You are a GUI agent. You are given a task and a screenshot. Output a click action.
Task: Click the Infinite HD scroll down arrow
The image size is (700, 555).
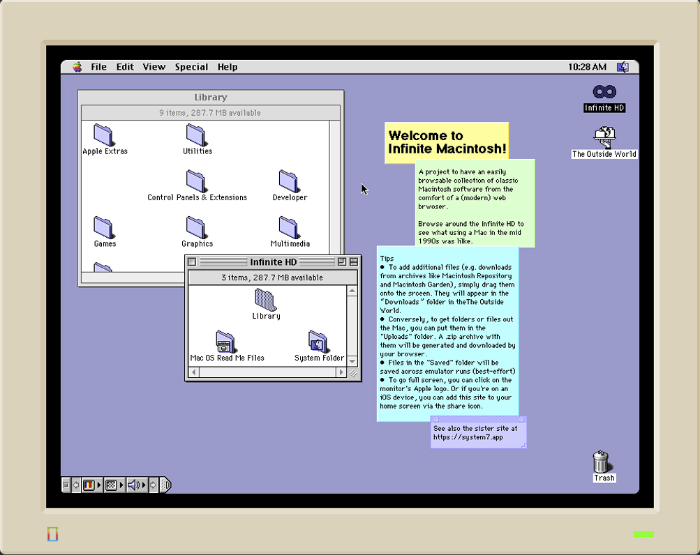coord(352,361)
